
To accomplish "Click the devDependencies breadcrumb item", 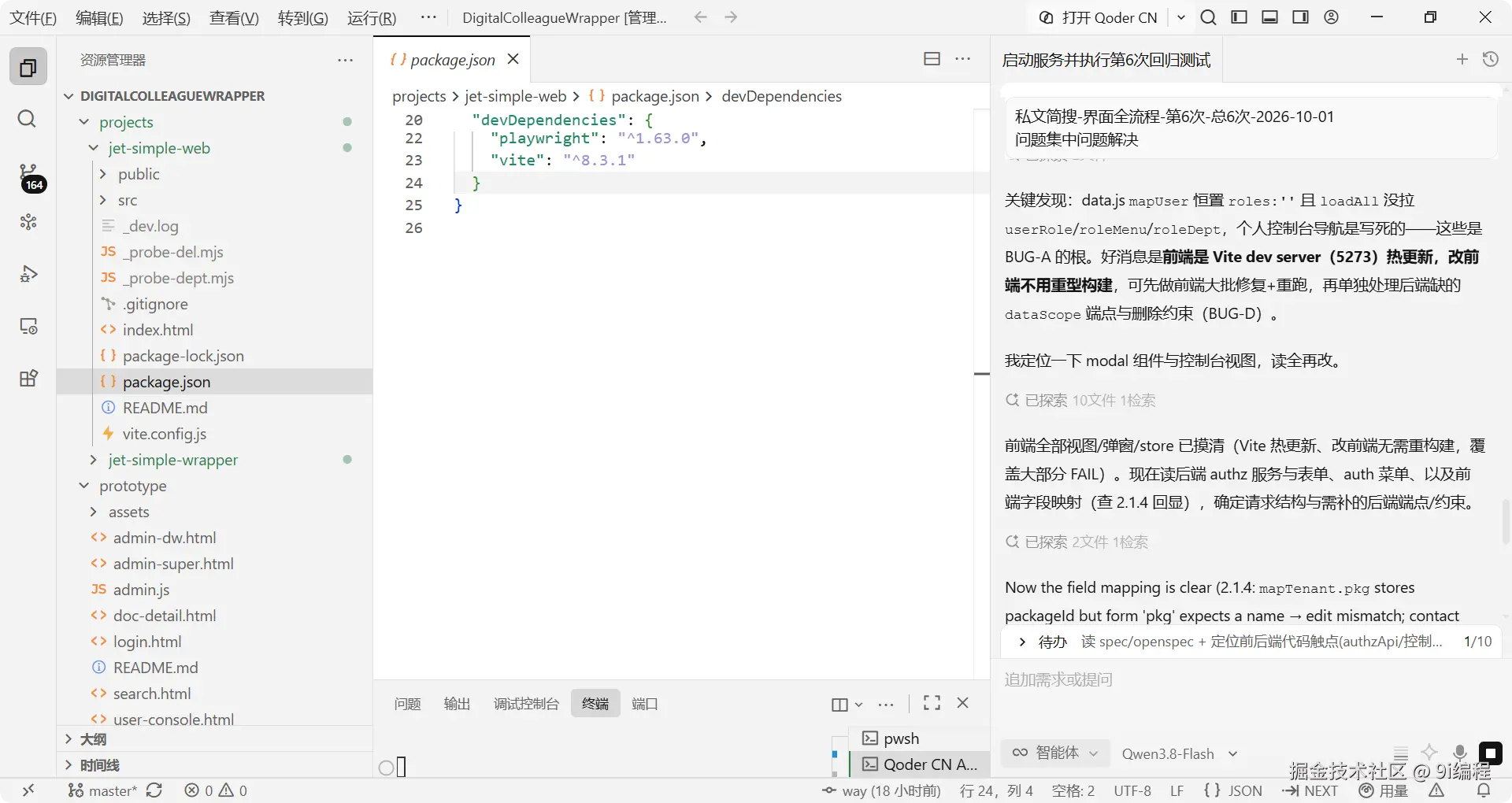I will [781, 96].
